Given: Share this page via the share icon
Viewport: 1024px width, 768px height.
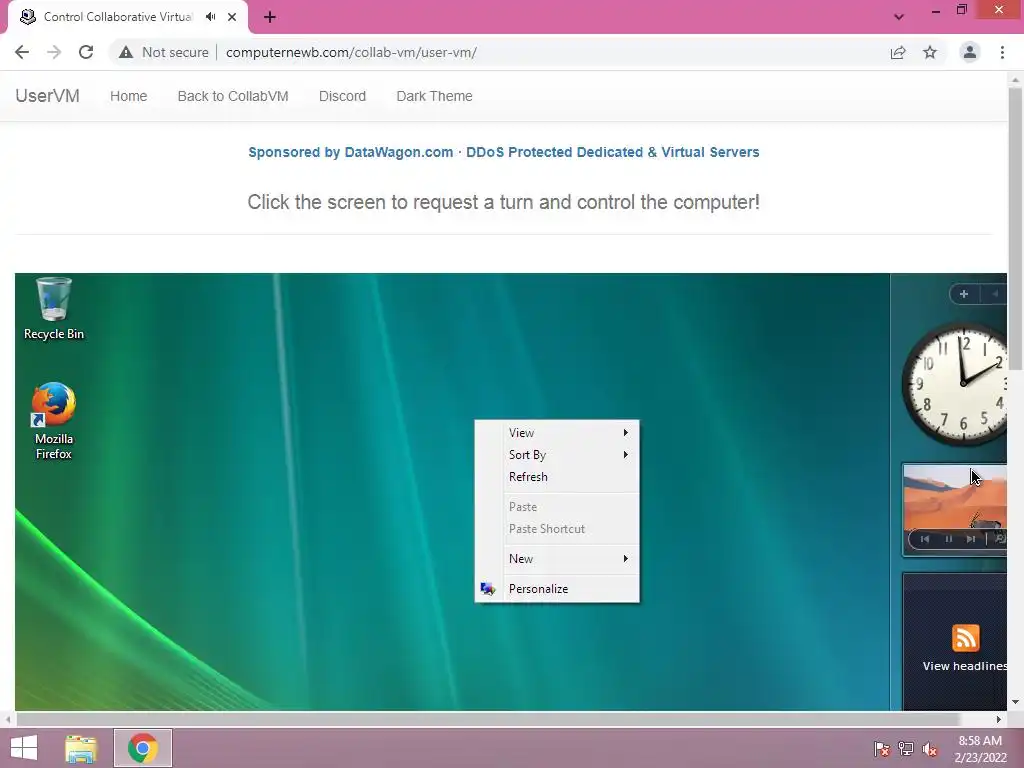Looking at the screenshot, I should tap(898, 52).
